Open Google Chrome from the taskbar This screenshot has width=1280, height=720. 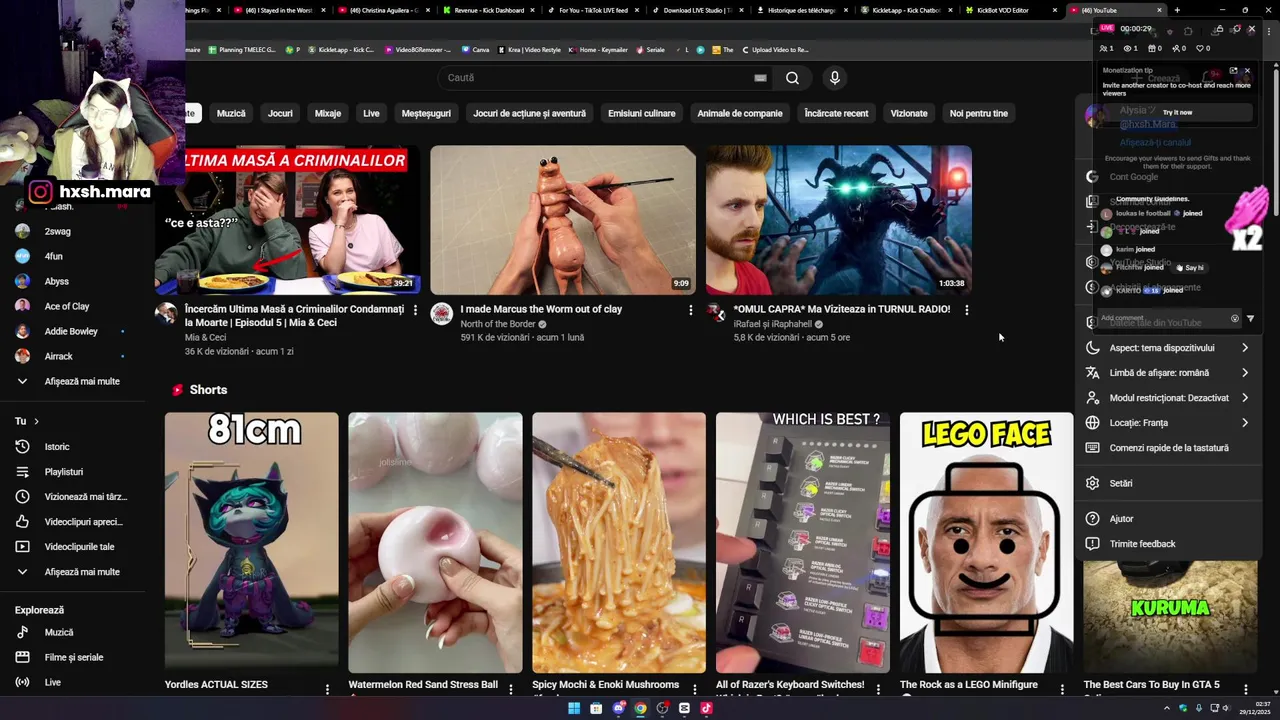640,708
